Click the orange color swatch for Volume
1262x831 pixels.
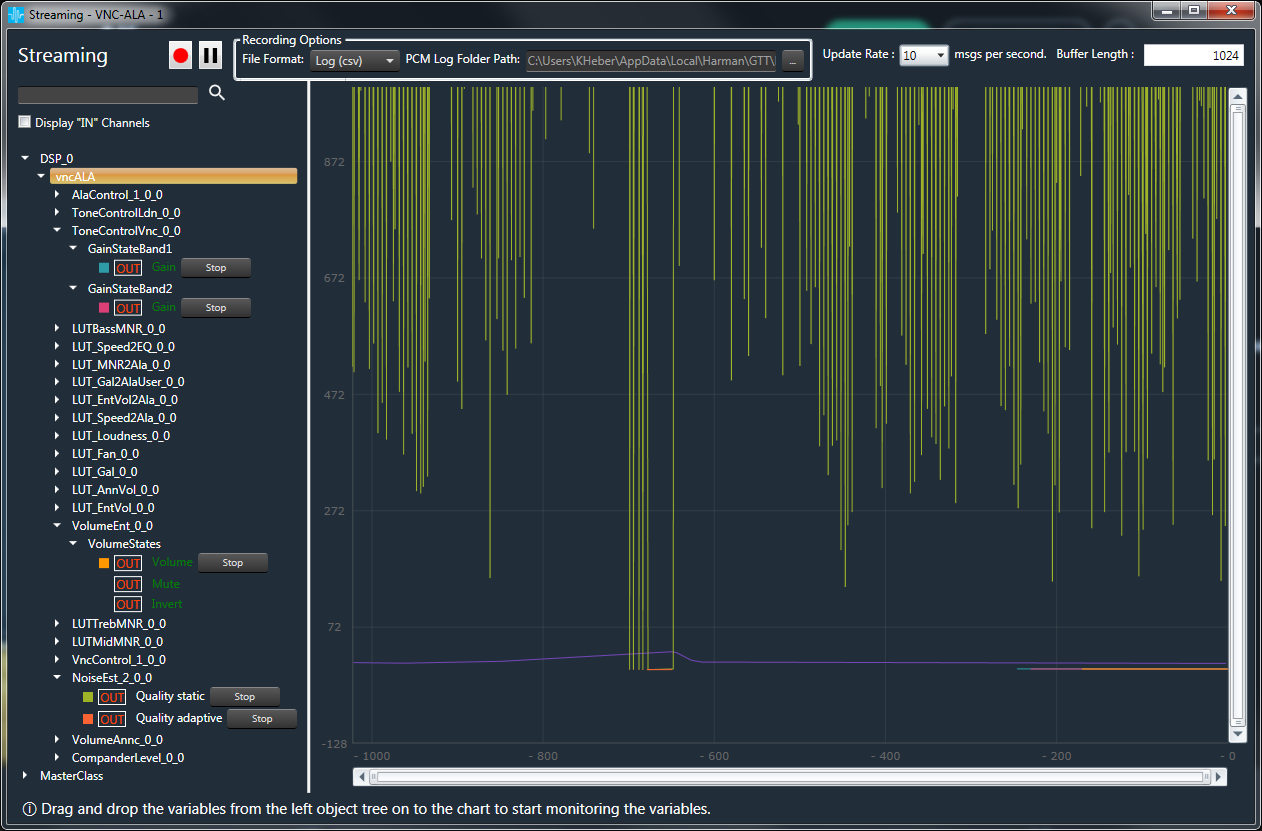click(x=104, y=563)
